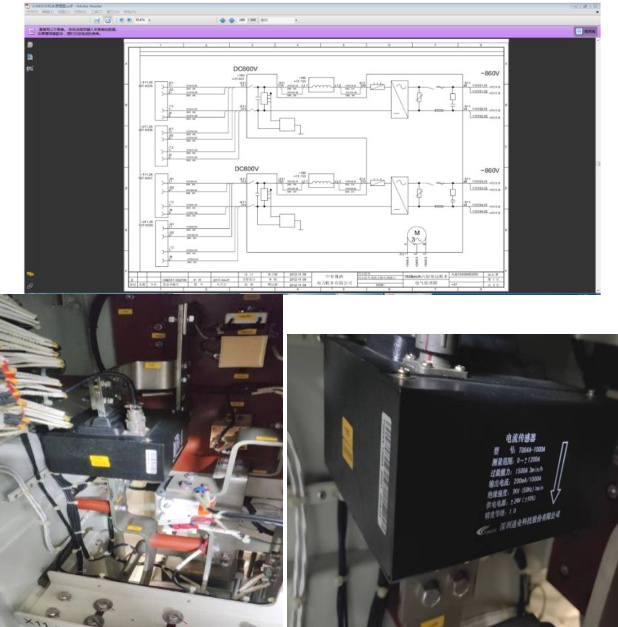Viewport: 618px width, 627px height.
Task: Click the zoom in toolbar button
Action: coord(129,19)
